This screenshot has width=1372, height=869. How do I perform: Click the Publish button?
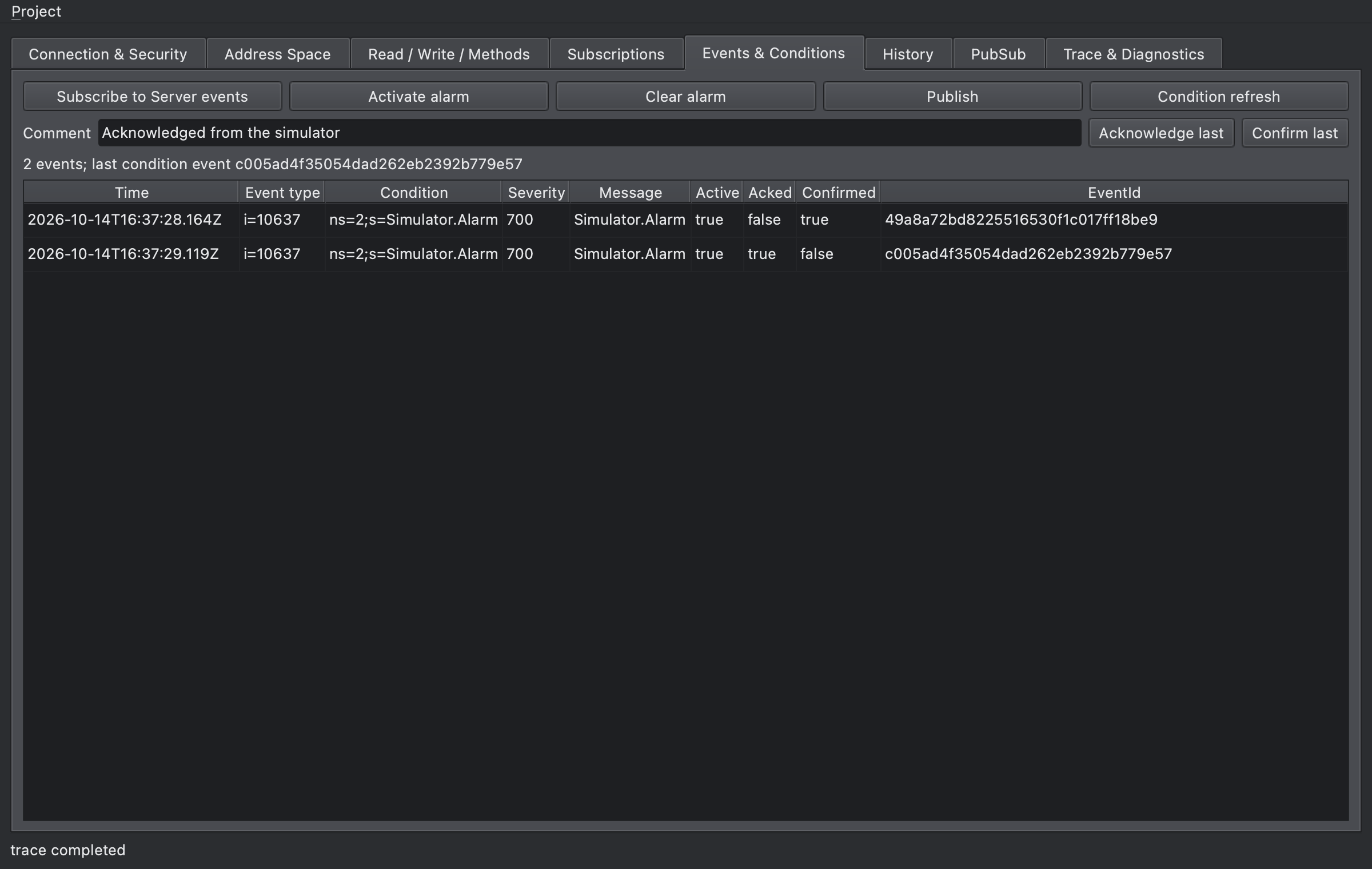coord(952,97)
